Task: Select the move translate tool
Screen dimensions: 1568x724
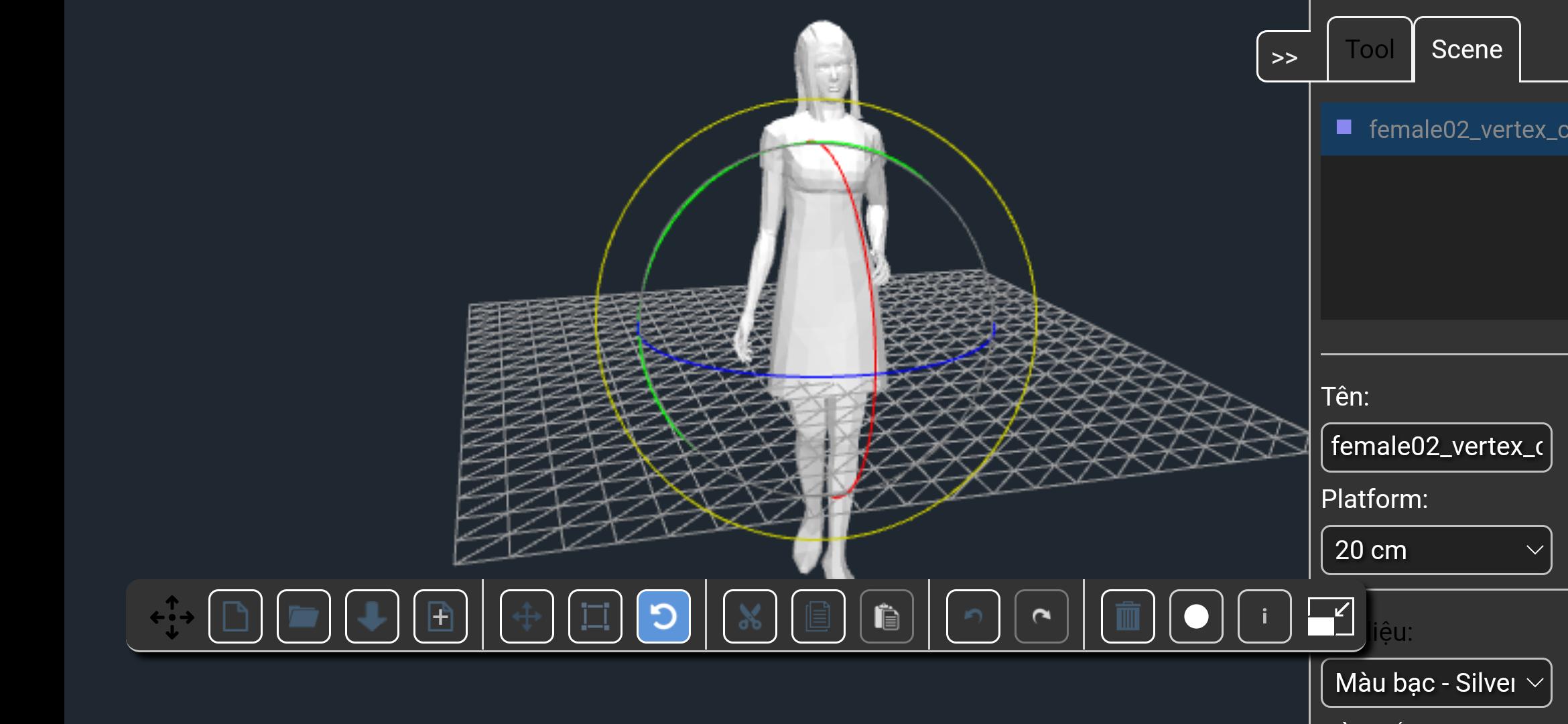Action: [527, 616]
